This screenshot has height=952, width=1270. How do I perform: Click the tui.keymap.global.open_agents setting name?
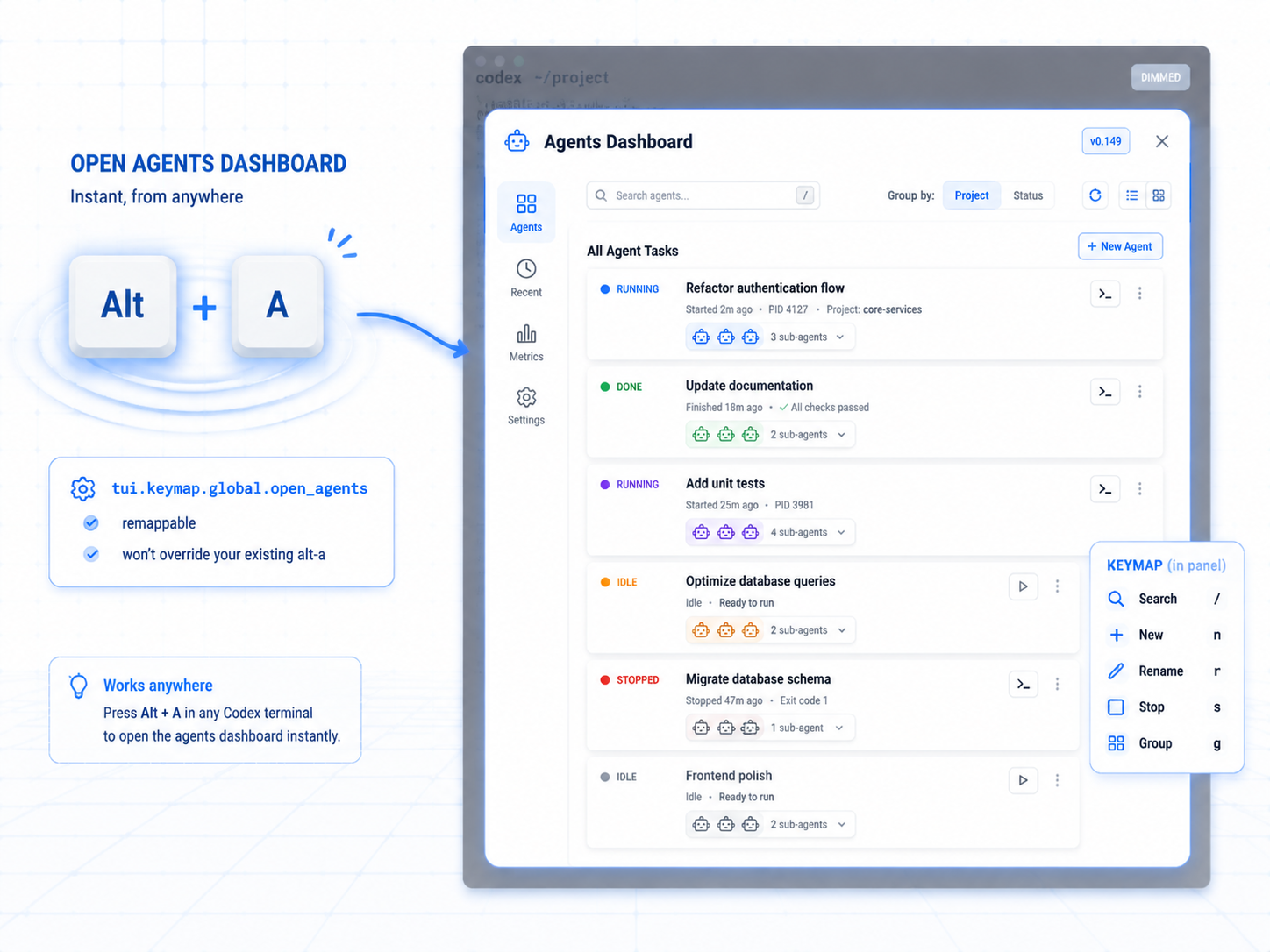pyautogui.click(x=239, y=488)
